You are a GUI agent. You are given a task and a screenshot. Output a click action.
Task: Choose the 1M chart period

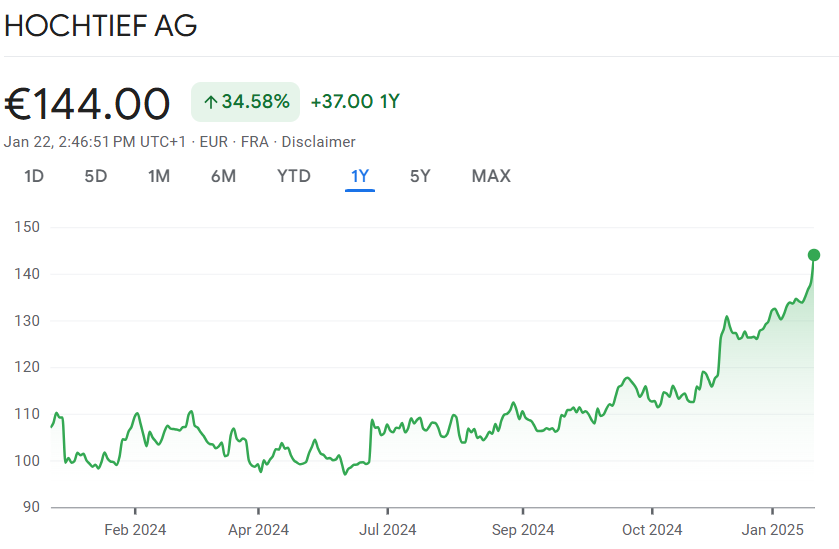tap(159, 176)
